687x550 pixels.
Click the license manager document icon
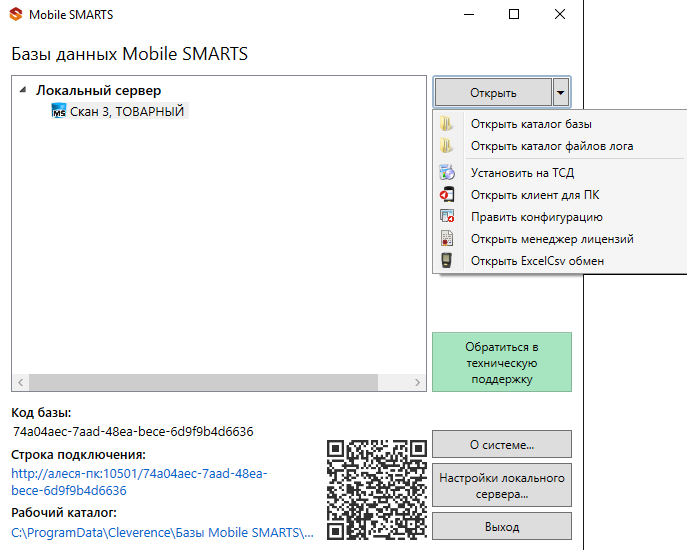pos(447,238)
